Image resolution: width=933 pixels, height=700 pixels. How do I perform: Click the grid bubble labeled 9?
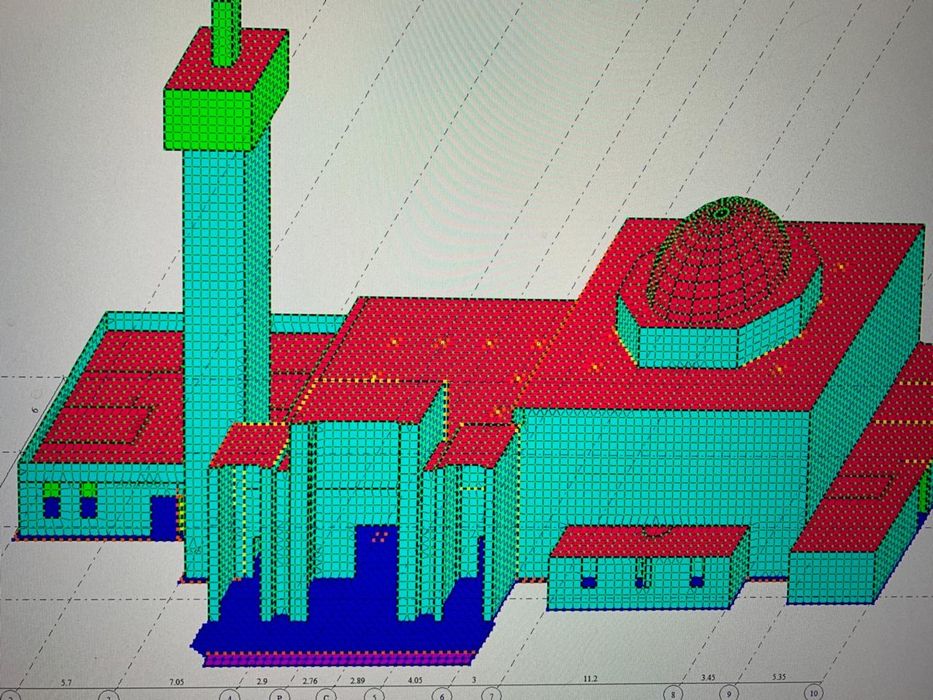click(730, 693)
